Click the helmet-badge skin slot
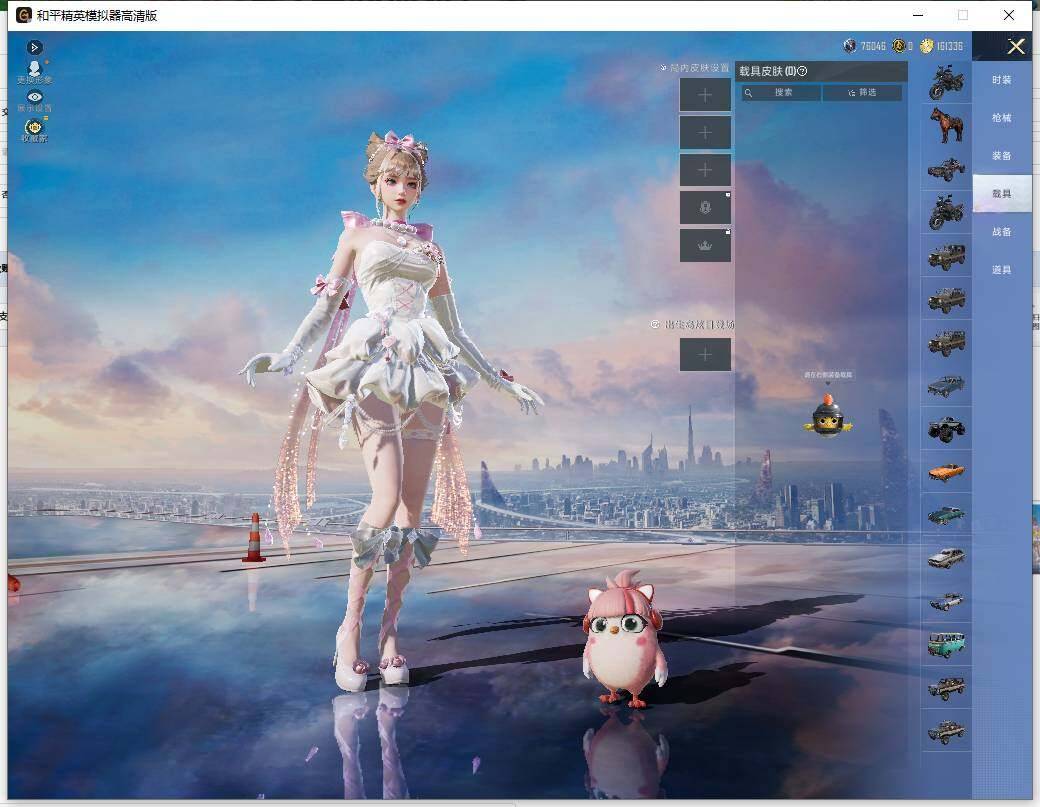This screenshot has width=1040, height=807. 705,208
